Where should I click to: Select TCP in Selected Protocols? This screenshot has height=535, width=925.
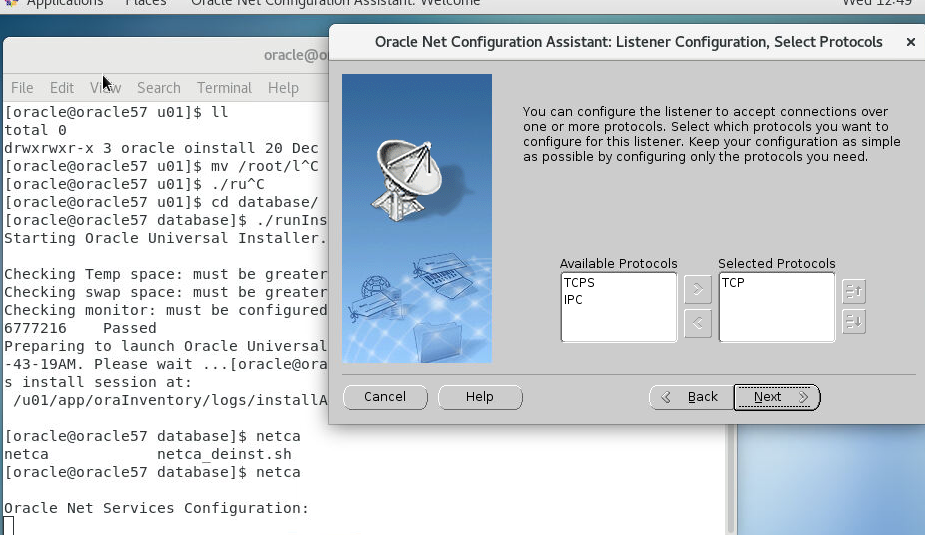(733, 283)
